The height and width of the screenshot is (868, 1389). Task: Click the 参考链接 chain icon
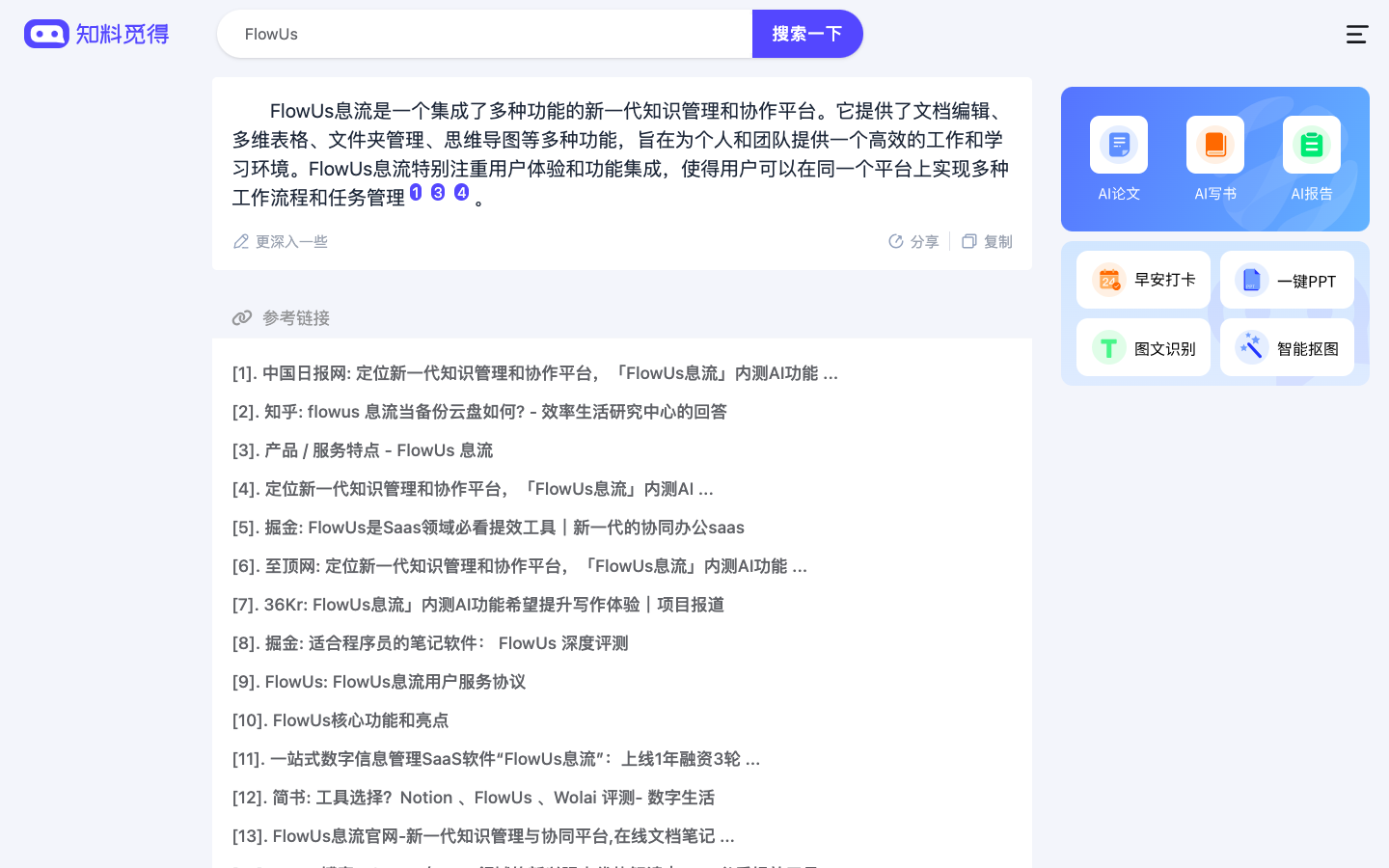(242, 317)
